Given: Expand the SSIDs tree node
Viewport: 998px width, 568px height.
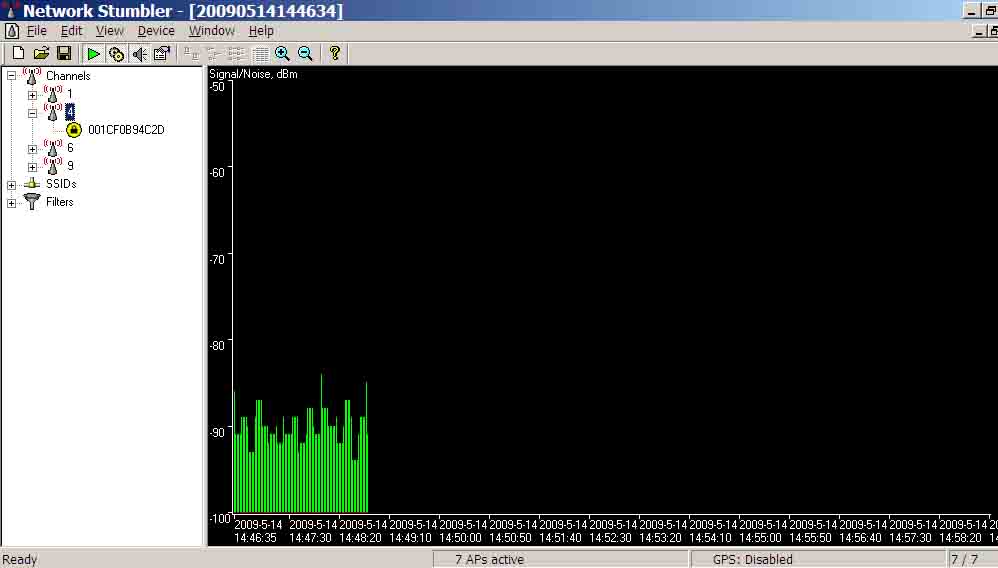Looking at the screenshot, I should click(x=11, y=185).
